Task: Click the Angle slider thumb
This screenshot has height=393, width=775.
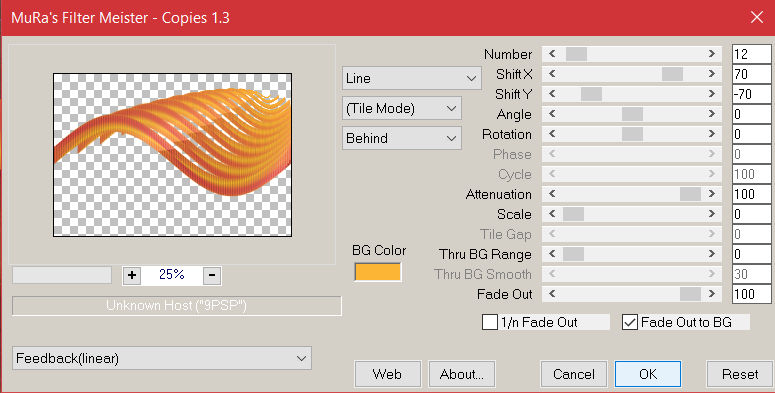Action: [632, 114]
